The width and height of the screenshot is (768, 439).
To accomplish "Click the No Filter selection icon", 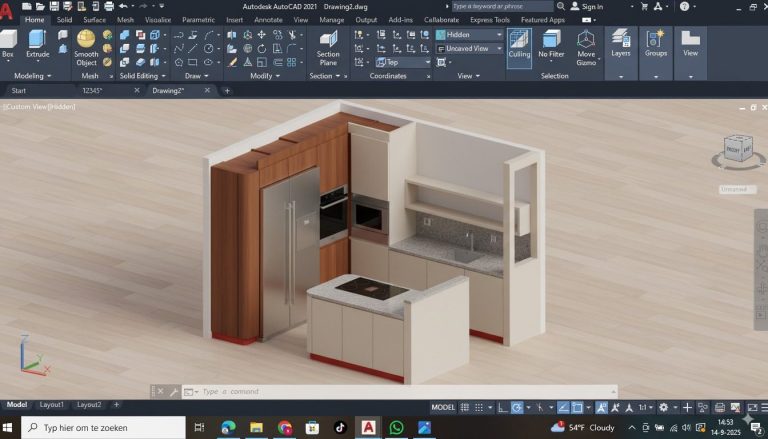I will [x=552, y=42].
